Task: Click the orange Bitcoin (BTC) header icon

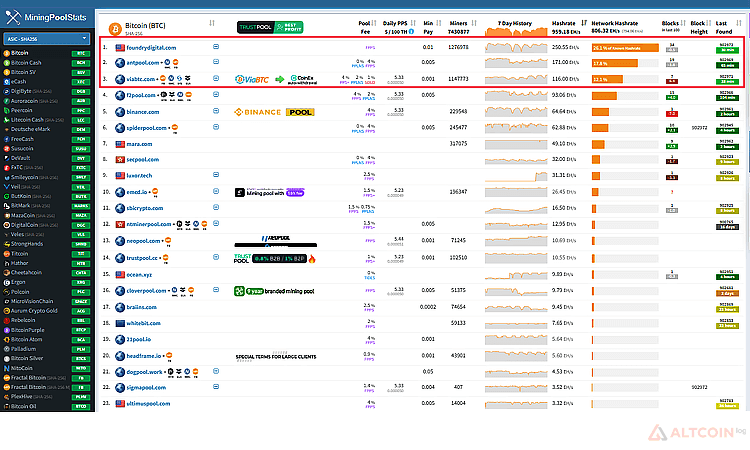Action: point(115,29)
